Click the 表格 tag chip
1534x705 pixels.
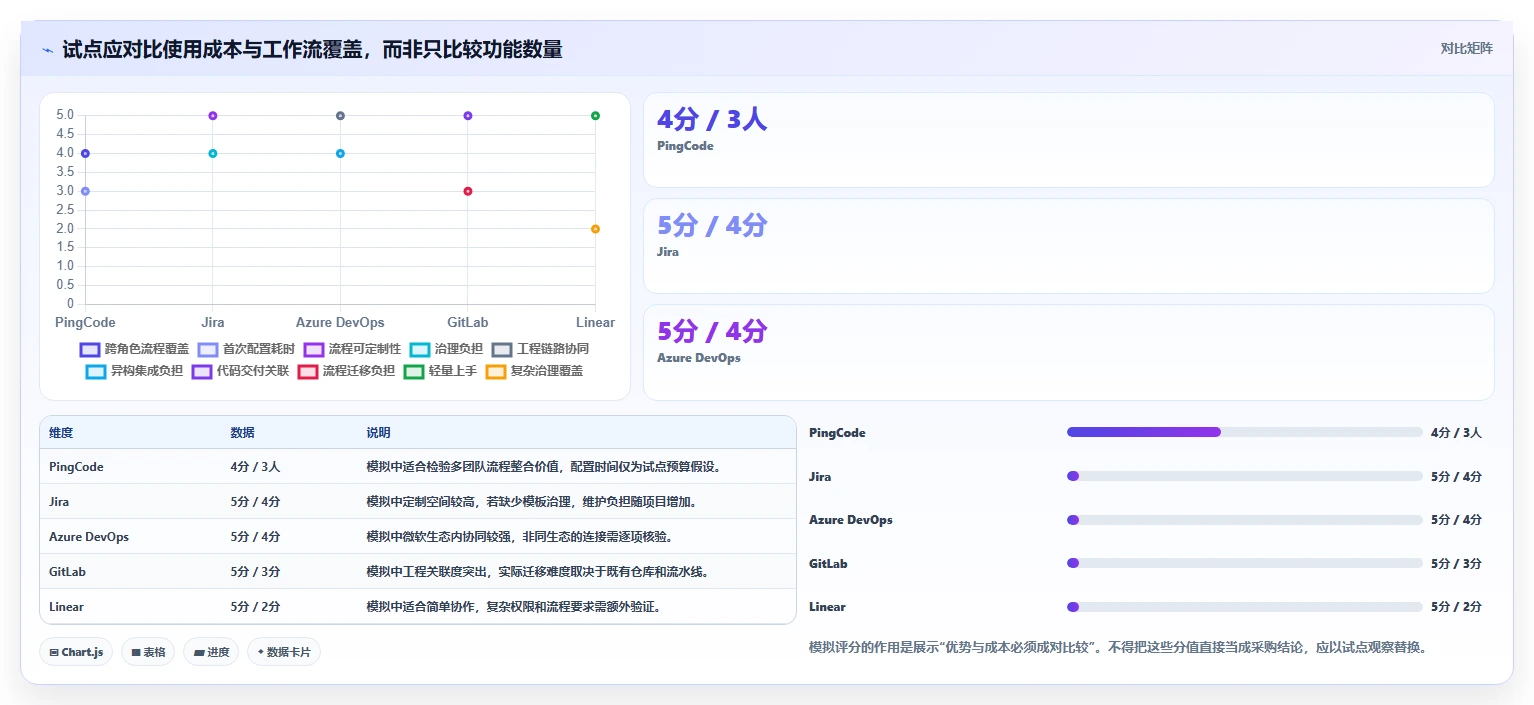[148, 652]
